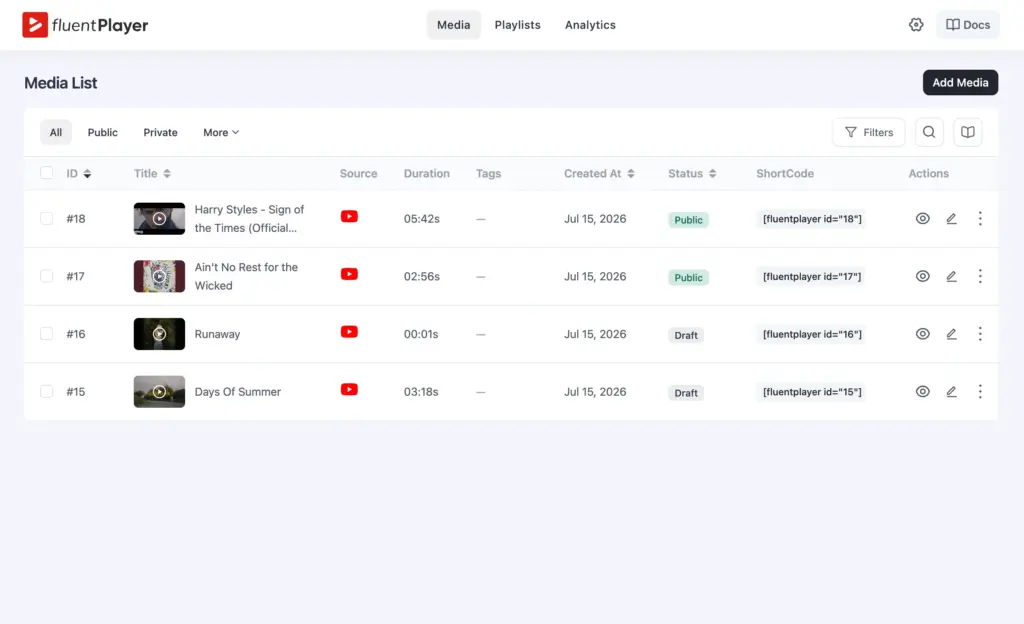The width and height of the screenshot is (1024, 624).
Task: Select the checkbox for media #18
Action: click(x=46, y=218)
